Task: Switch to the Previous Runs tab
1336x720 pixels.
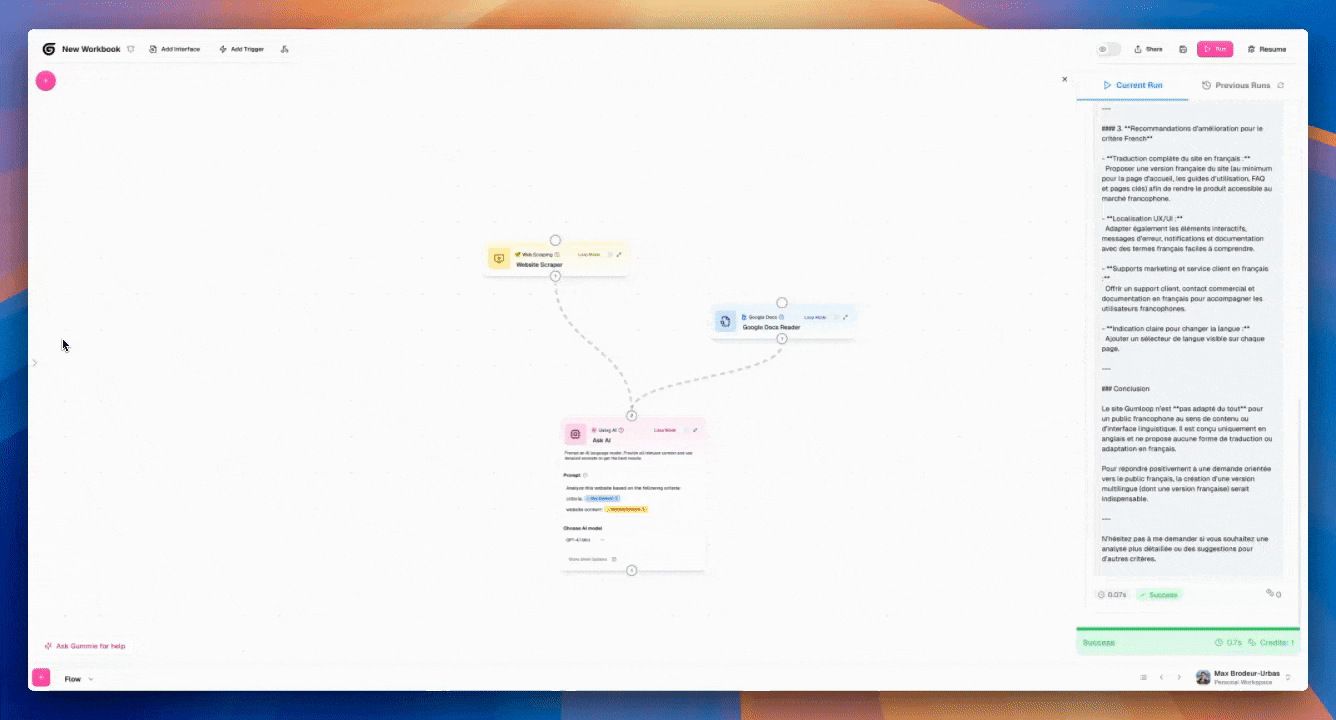Action: (1237, 85)
